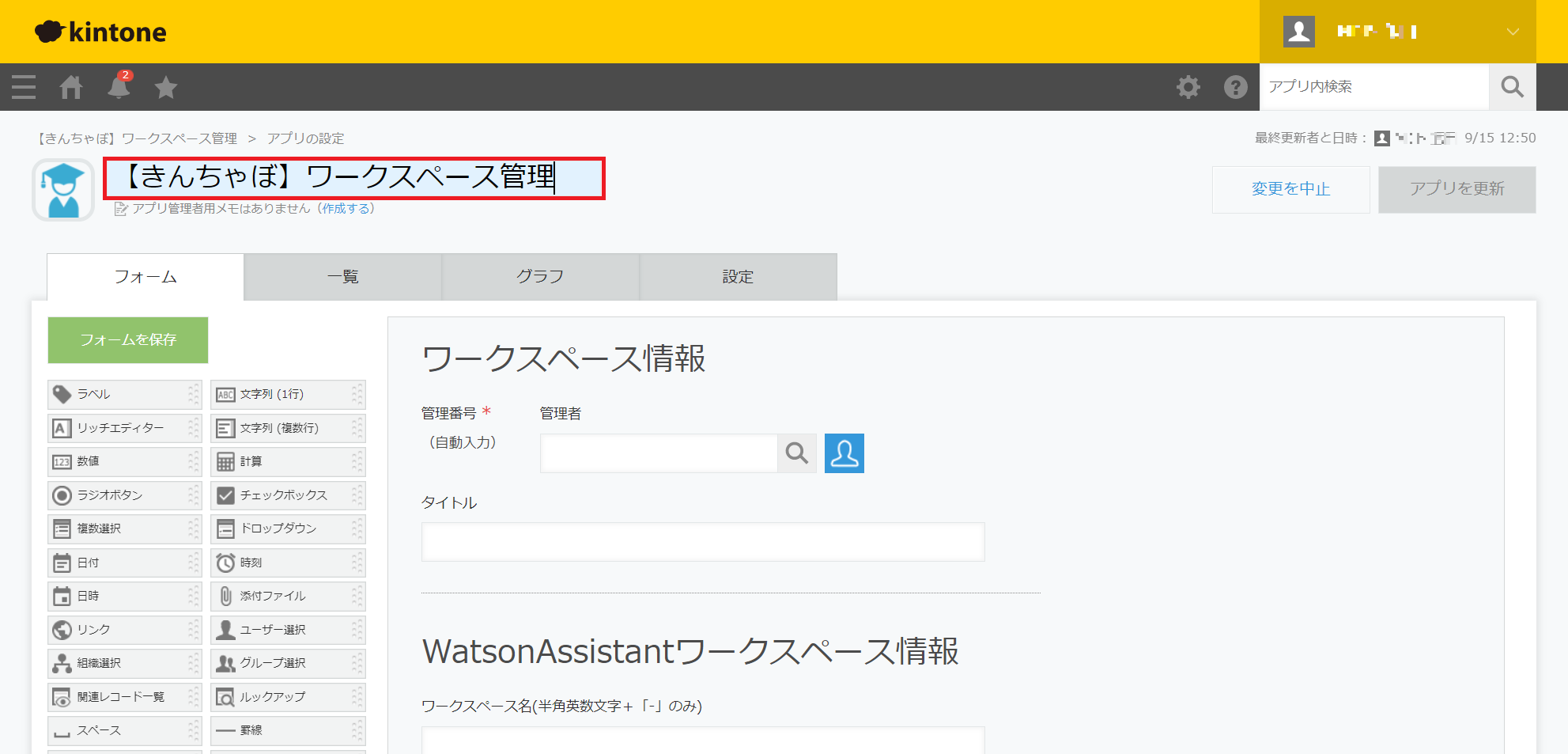1568x754 pixels.
Task: Click the graduate app icon image
Action: tap(63, 190)
